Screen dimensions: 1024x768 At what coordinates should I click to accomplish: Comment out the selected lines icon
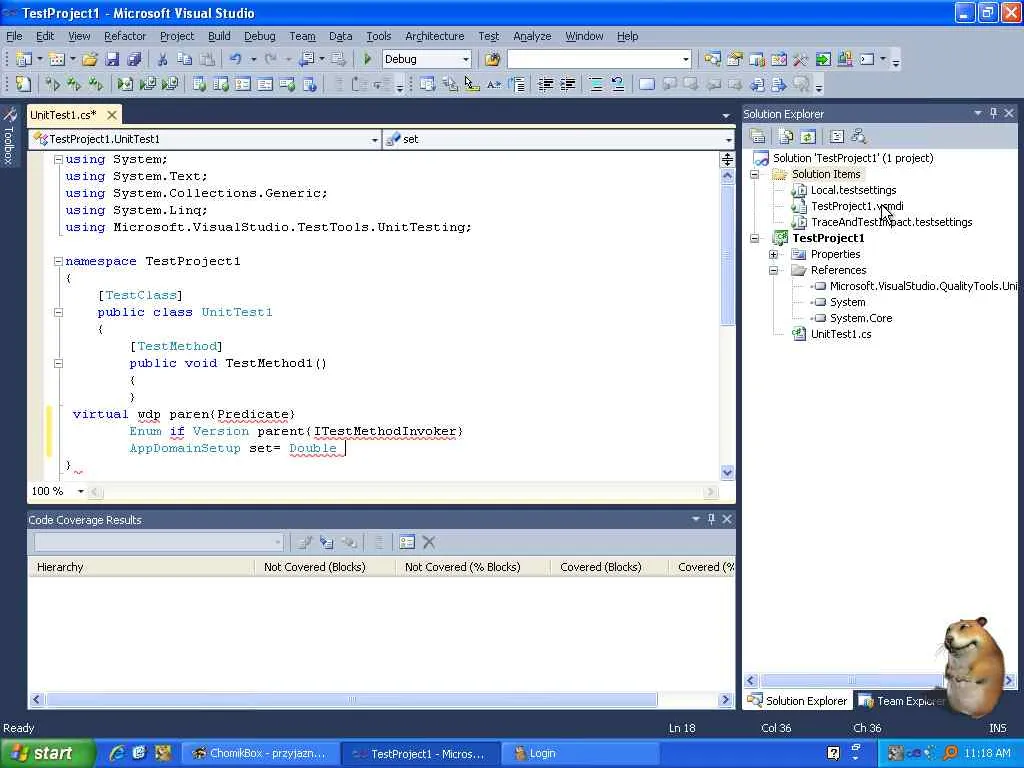[x=596, y=84]
